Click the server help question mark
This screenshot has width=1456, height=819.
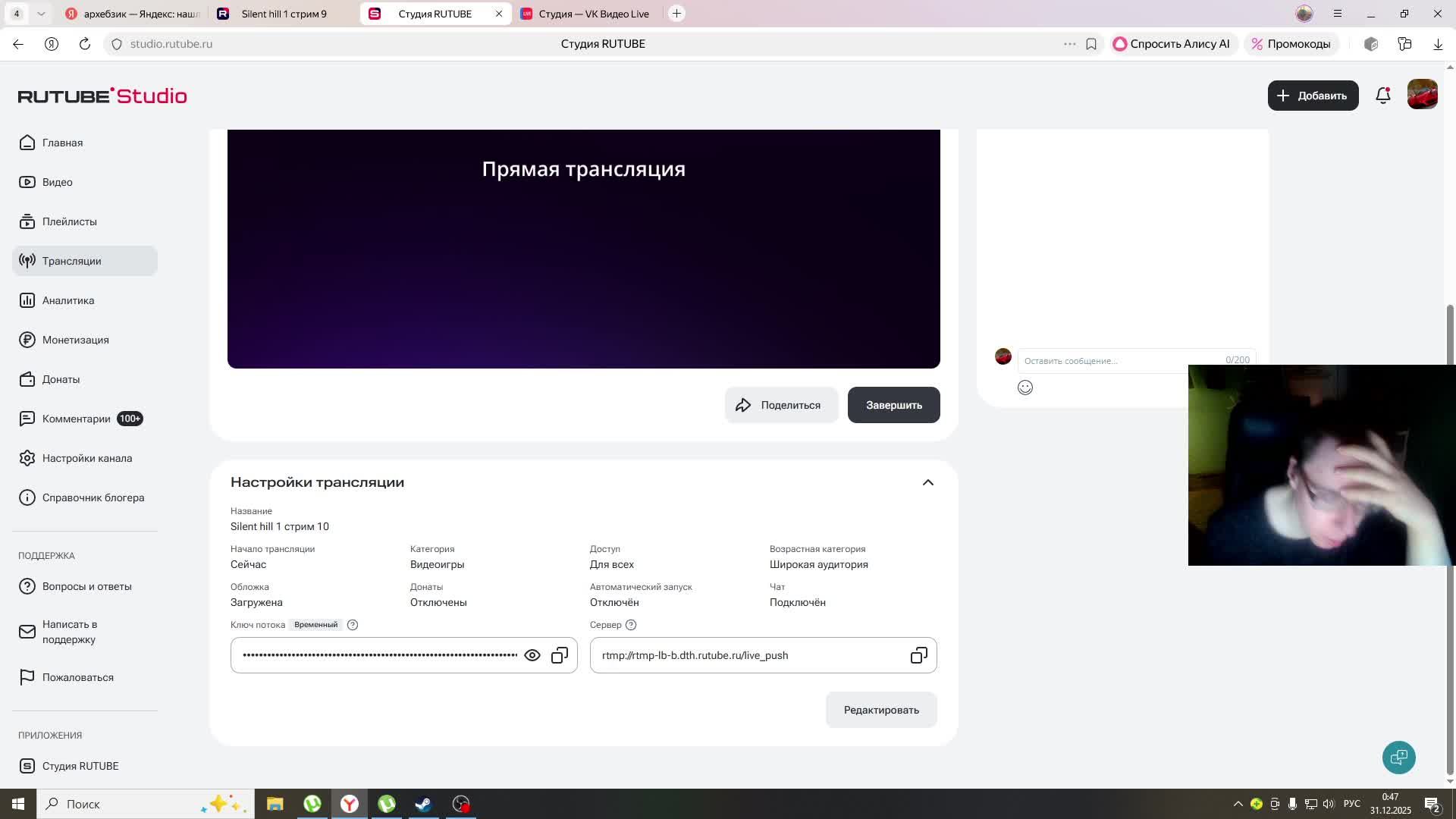[631, 625]
